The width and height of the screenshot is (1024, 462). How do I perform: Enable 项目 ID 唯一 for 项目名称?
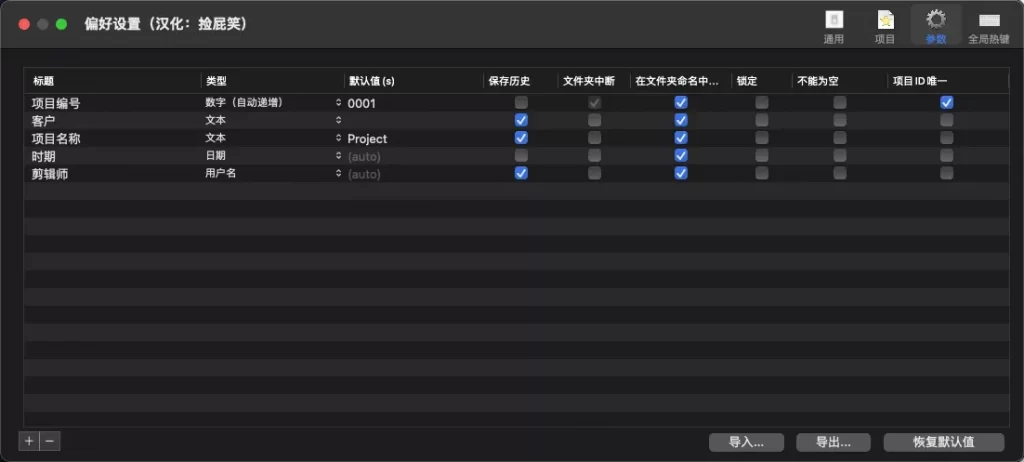pos(947,138)
